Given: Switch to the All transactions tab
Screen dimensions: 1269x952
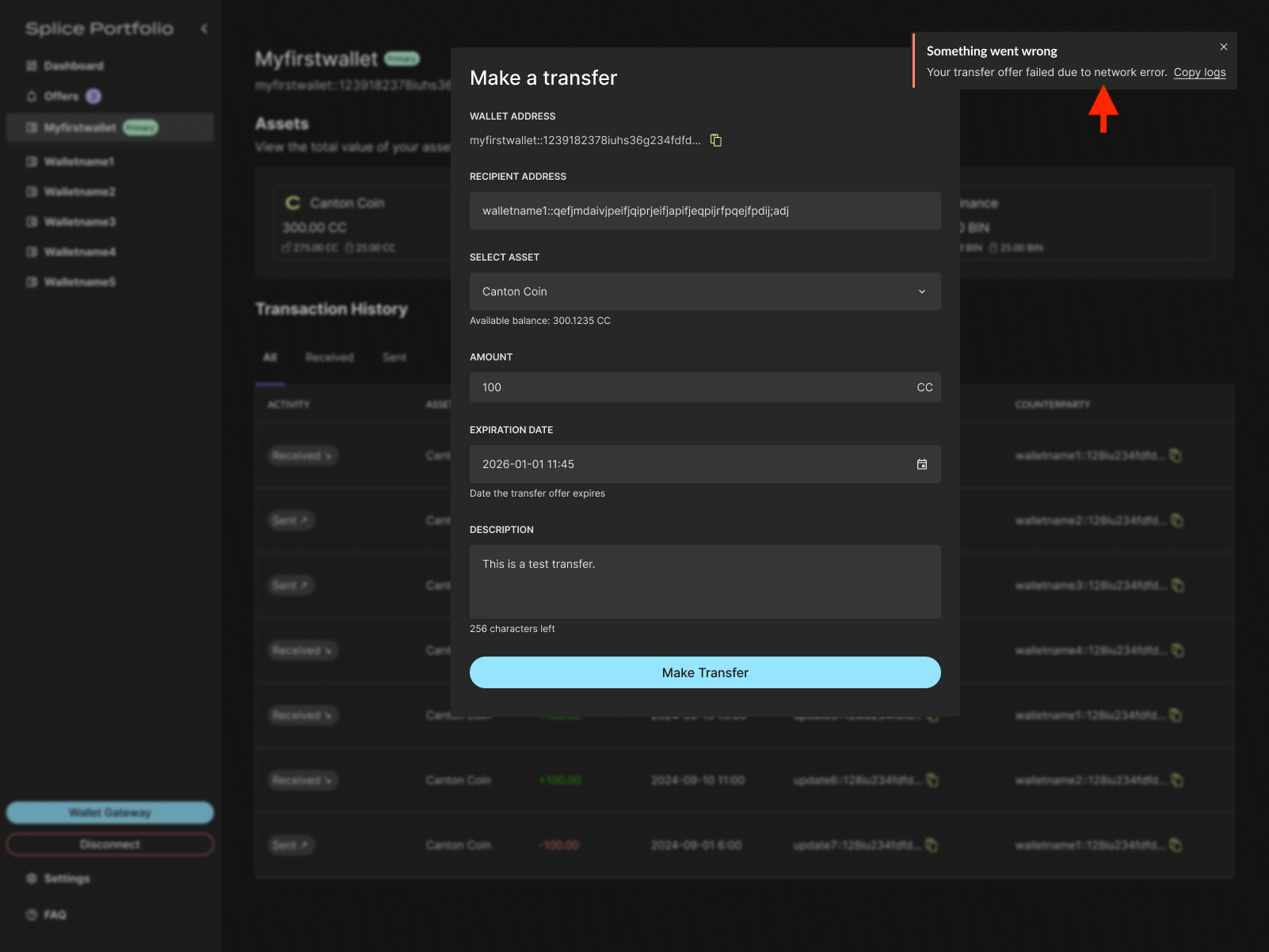Looking at the screenshot, I should (x=270, y=357).
